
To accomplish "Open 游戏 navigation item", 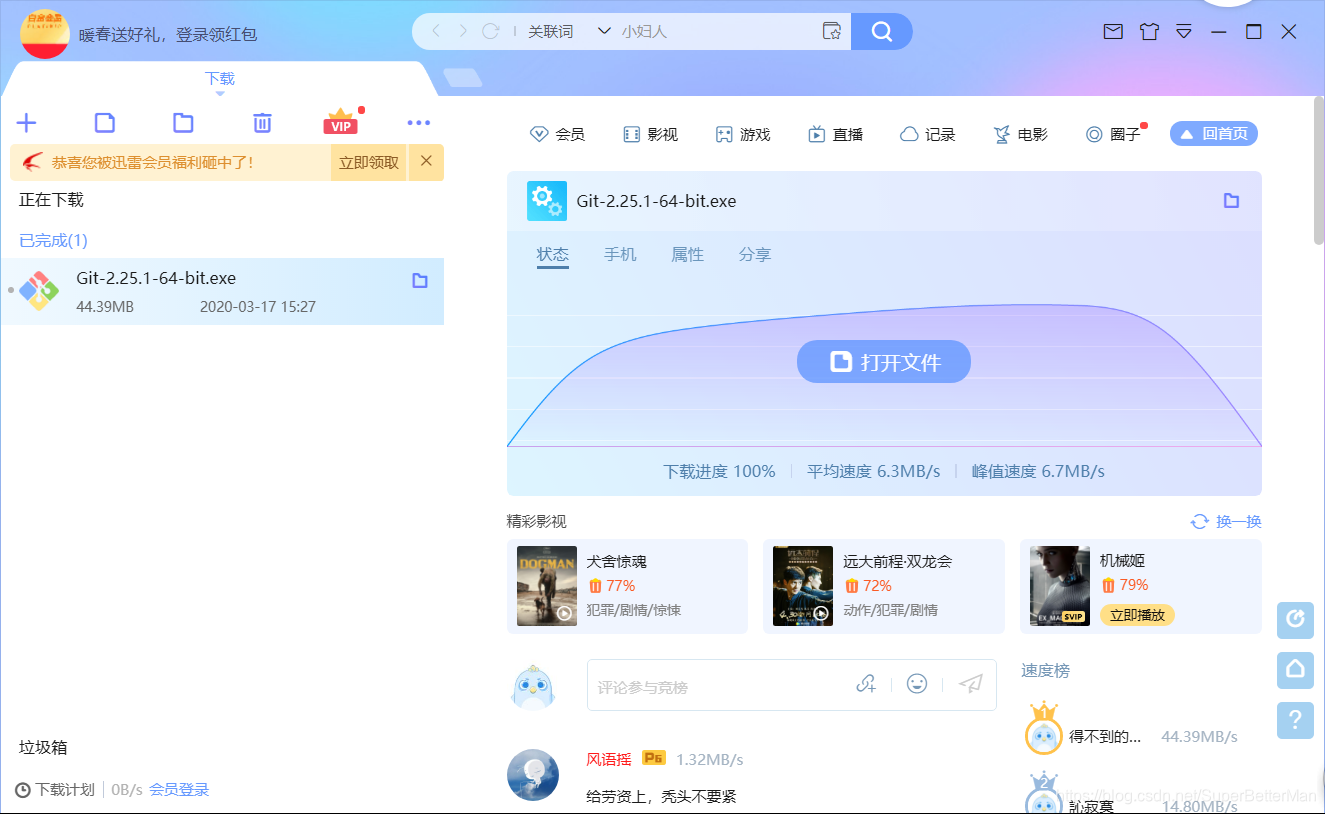I will click(x=742, y=134).
